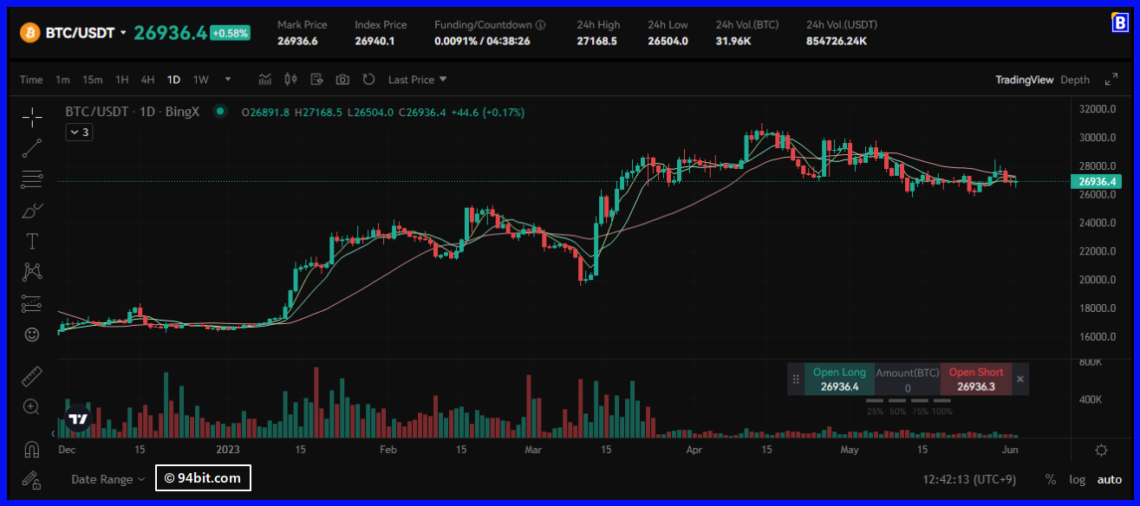The width and height of the screenshot is (1140, 506).
Task: Select the text annotation tool
Action: tap(32, 241)
